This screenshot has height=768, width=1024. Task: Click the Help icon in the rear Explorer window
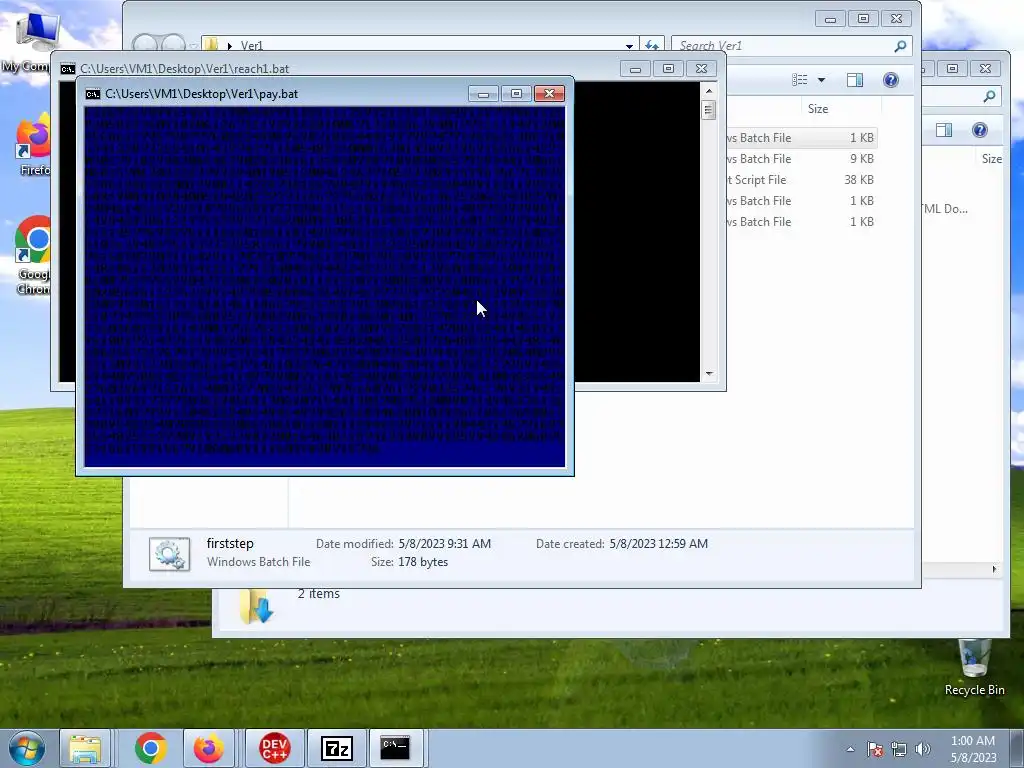tap(980, 130)
